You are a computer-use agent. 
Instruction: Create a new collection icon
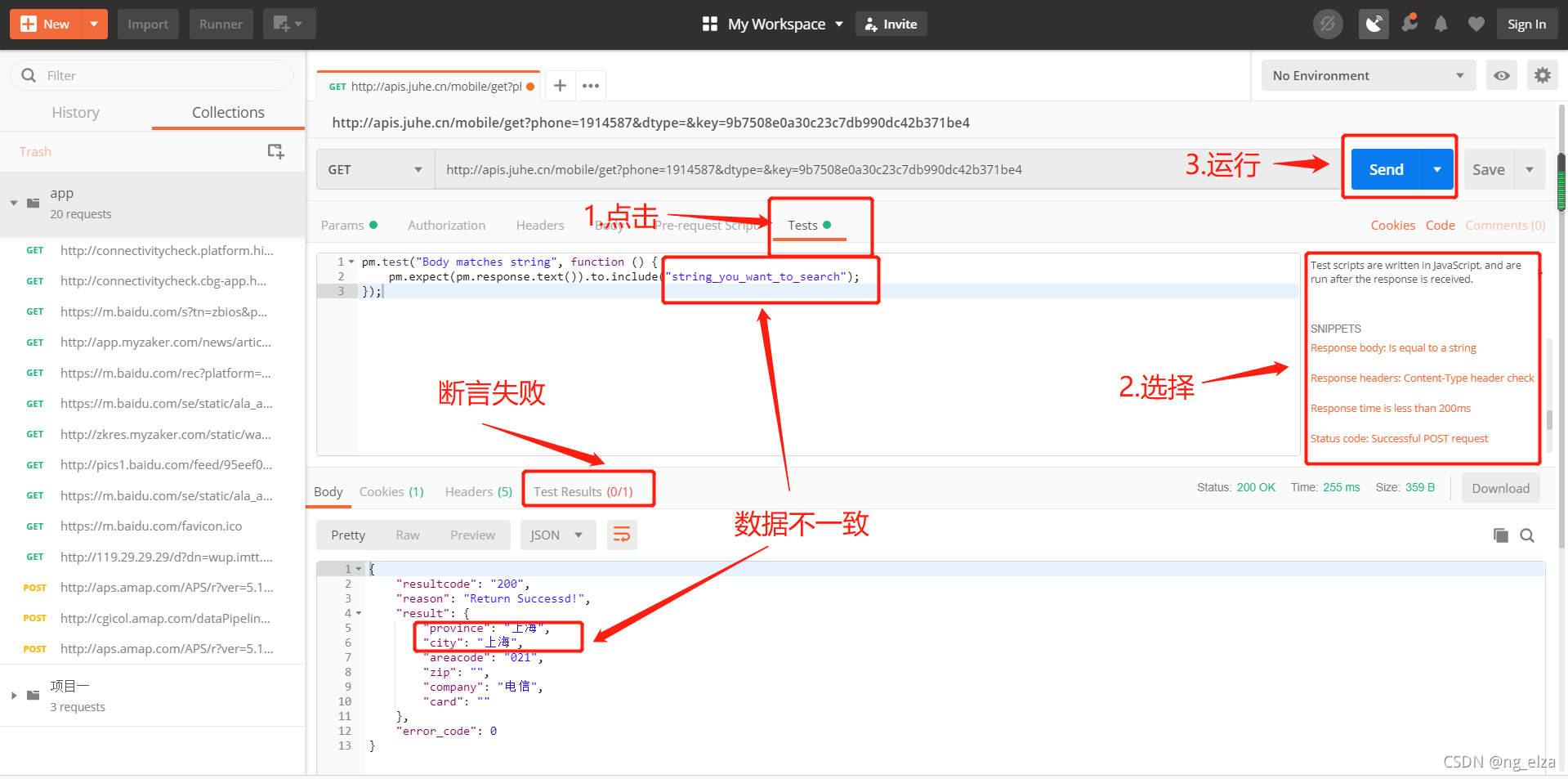tap(276, 151)
